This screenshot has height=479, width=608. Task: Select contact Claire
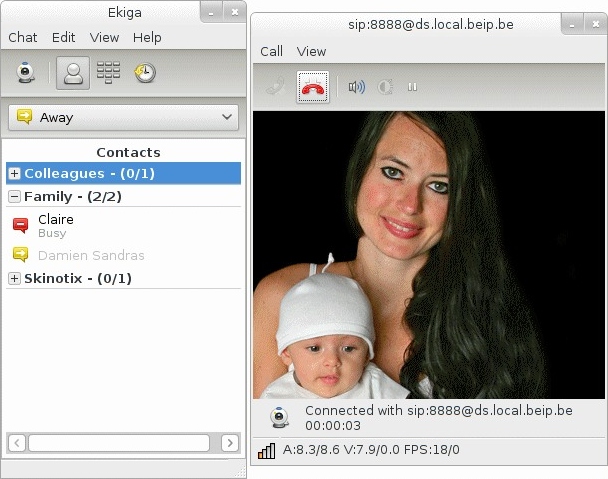pyautogui.click(x=123, y=225)
